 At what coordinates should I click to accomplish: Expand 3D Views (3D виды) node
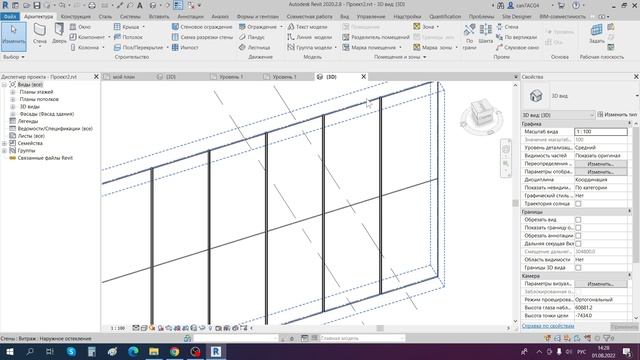pyautogui.click(x=12, y=107)
